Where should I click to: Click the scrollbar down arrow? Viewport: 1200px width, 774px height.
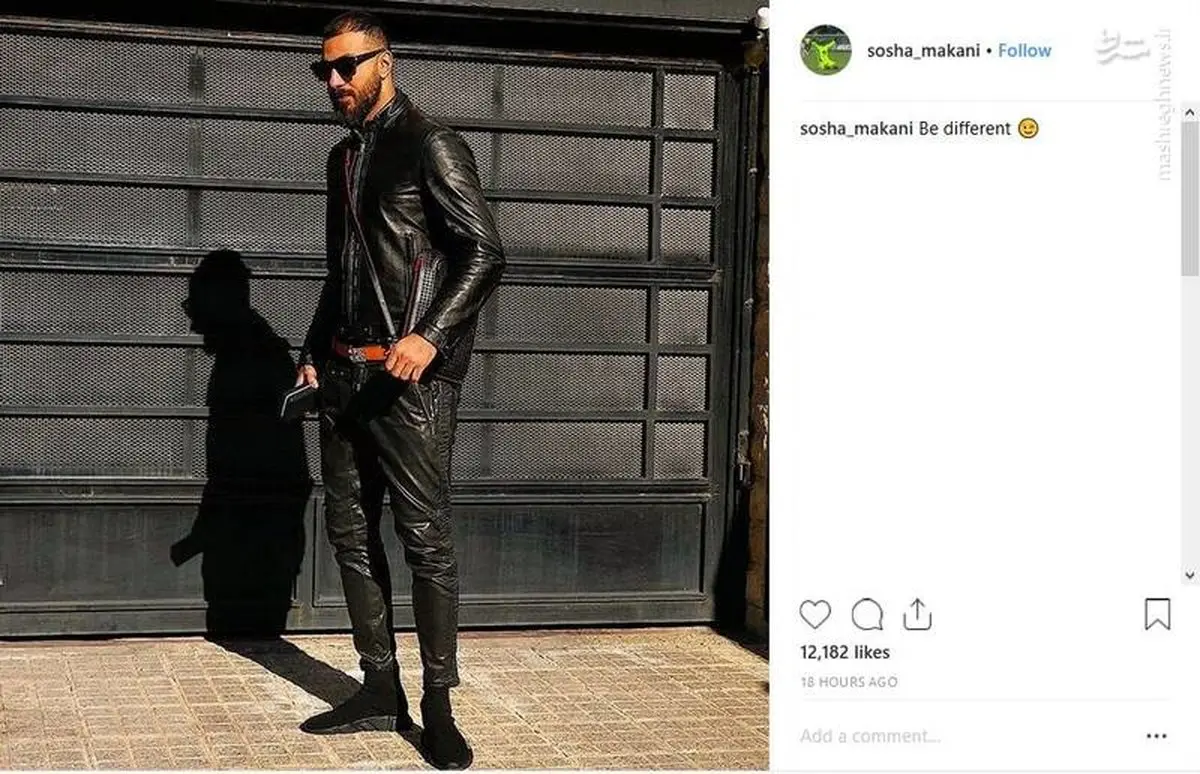point(1189,576)
